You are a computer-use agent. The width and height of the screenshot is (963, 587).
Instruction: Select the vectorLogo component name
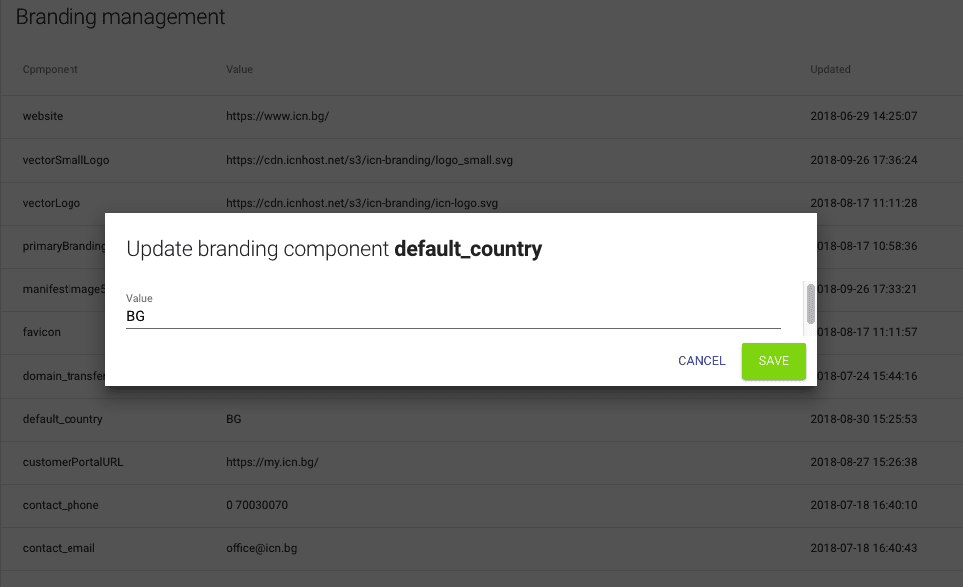click(51, 203)
